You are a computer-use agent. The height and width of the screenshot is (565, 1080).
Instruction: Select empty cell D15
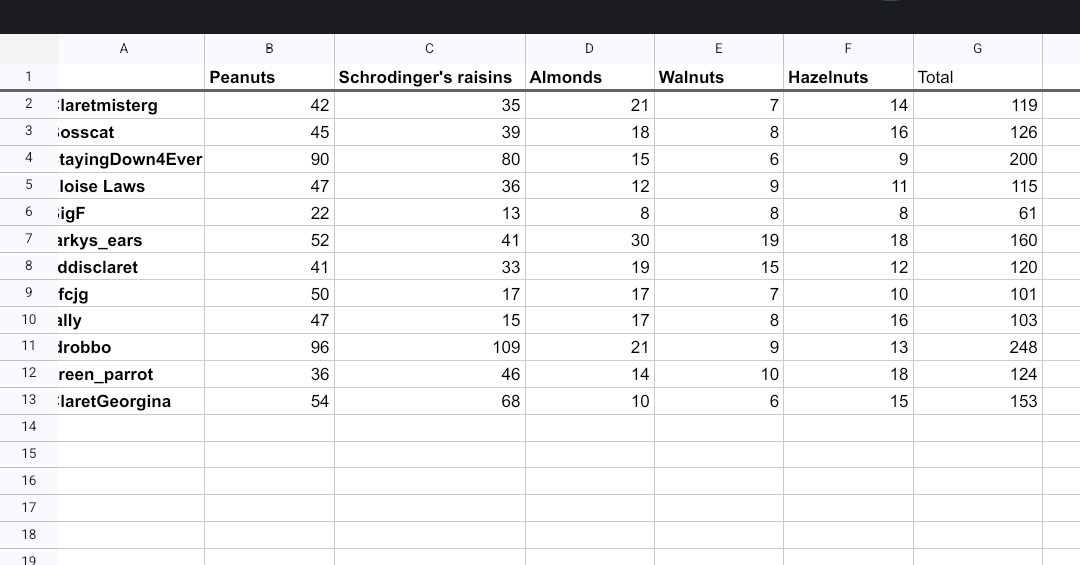pos(589,454)
